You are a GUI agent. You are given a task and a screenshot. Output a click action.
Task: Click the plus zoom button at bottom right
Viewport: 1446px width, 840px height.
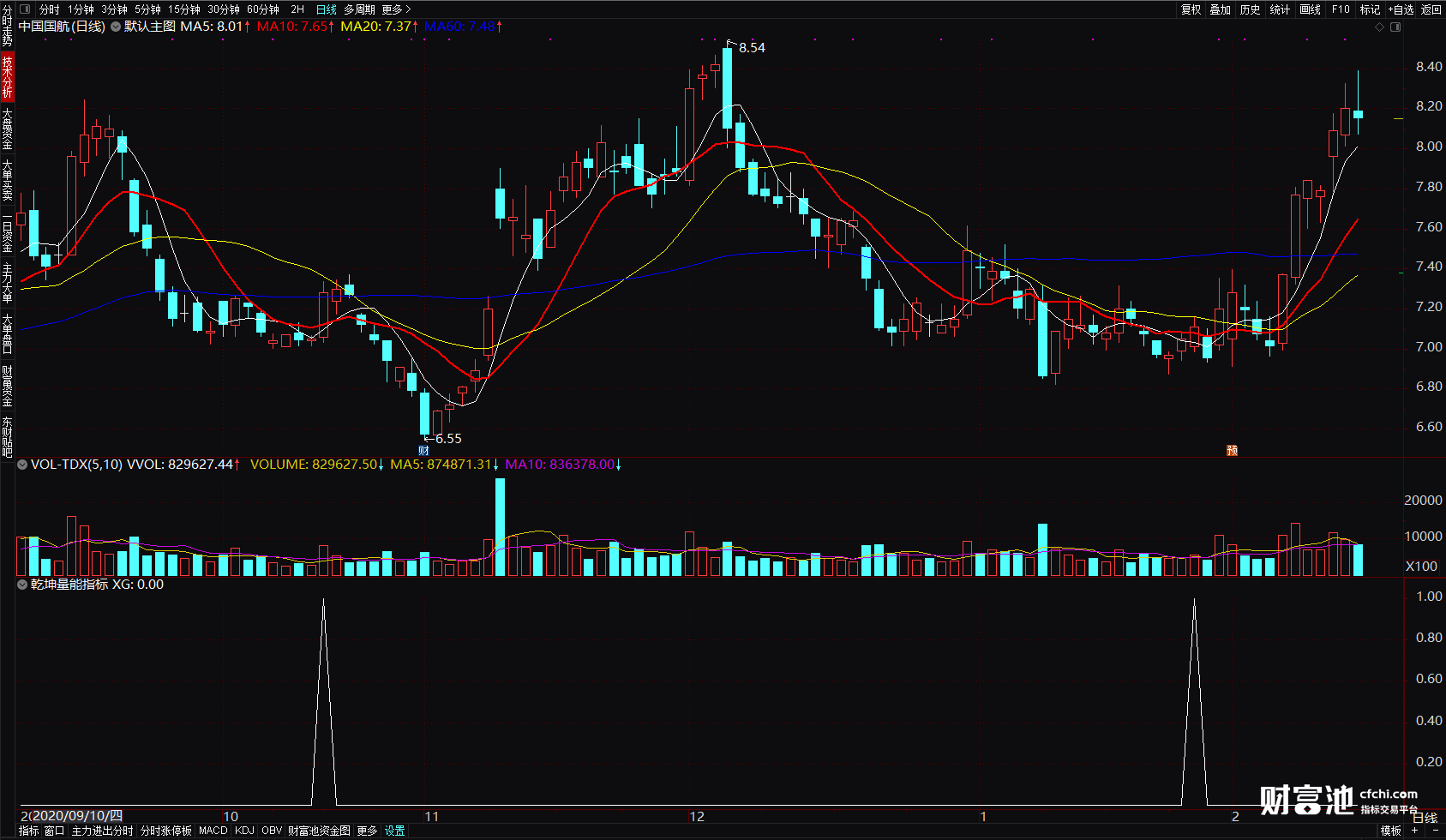1415,831
